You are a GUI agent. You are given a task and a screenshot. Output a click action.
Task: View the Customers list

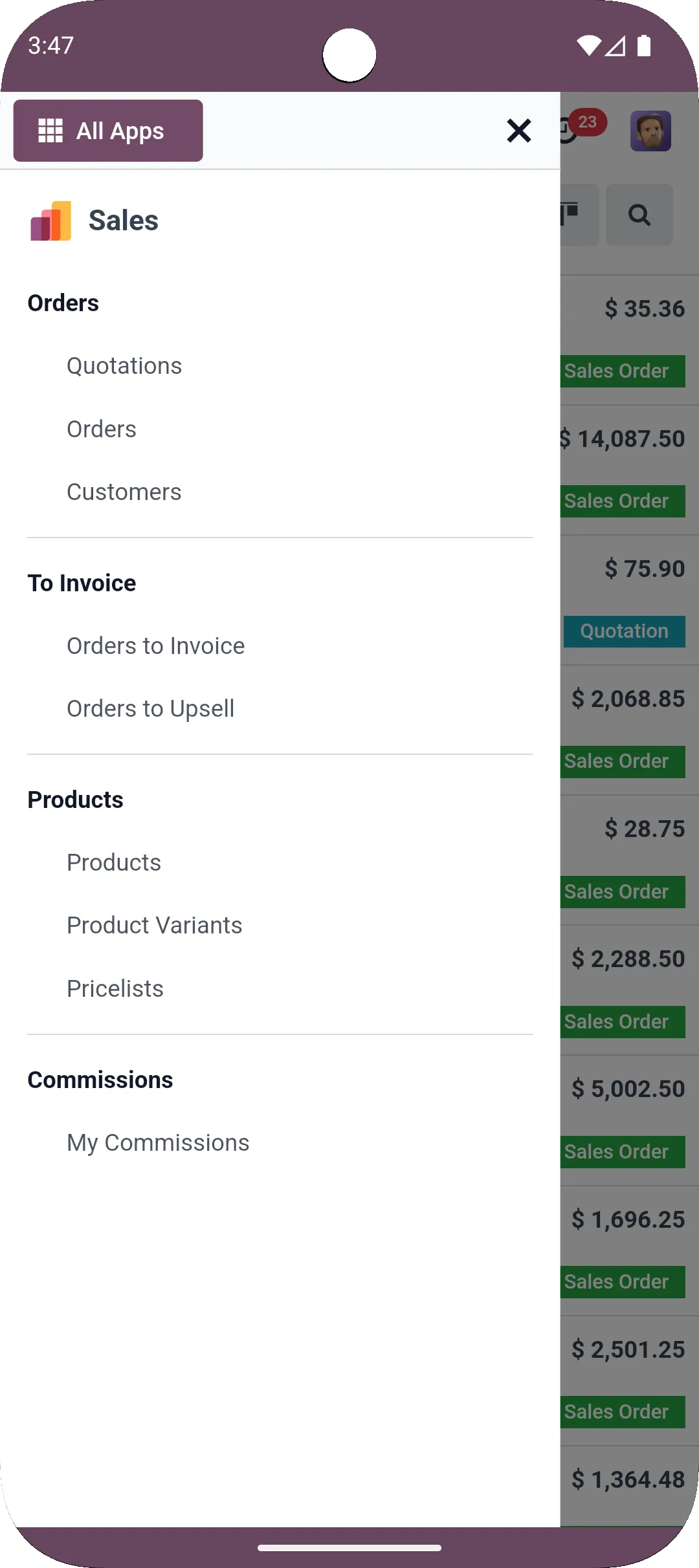click(x=124, y=492)
